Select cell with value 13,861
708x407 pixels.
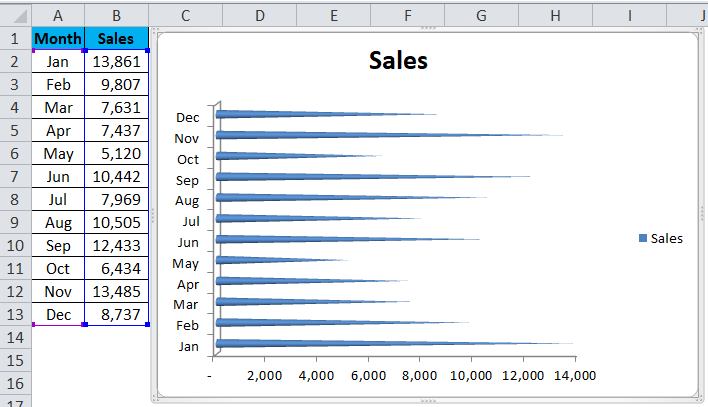click(116, 61)
